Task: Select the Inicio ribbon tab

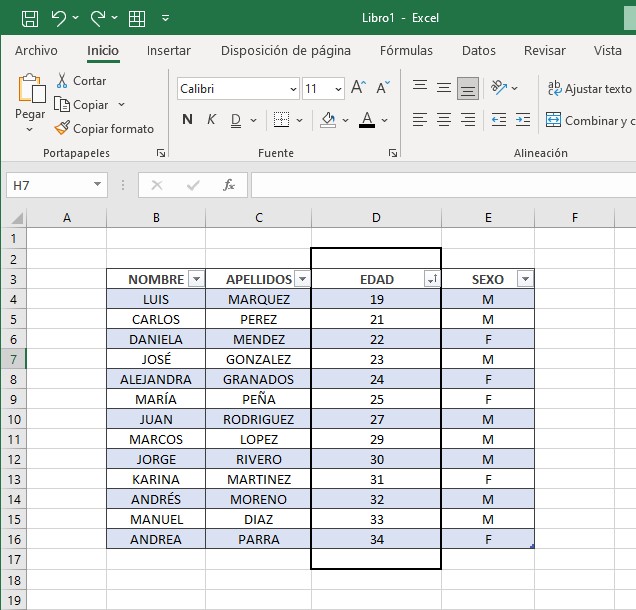Action: click(103, 51)
